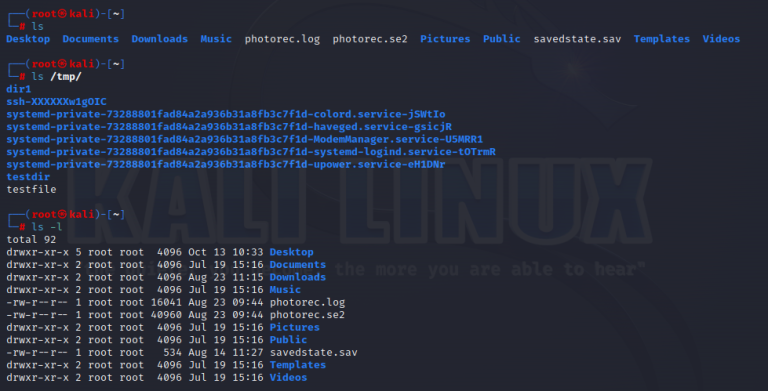Click the permissions string on the savedstate.sav row
Viewport: 768px width, 391px height.
click(x=38, y=353)
